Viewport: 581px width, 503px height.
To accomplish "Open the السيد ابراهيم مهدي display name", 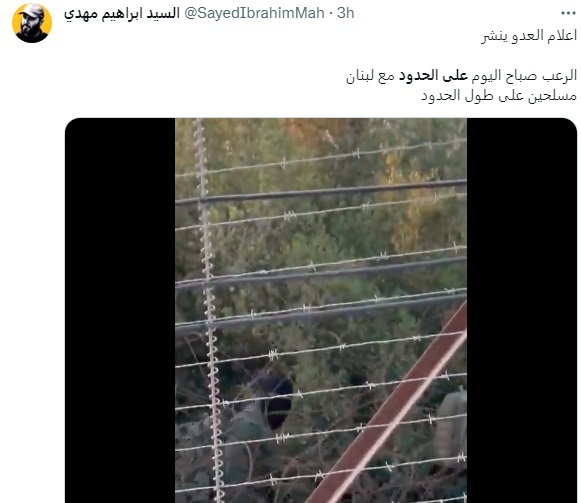I will [x=122, y=14].
